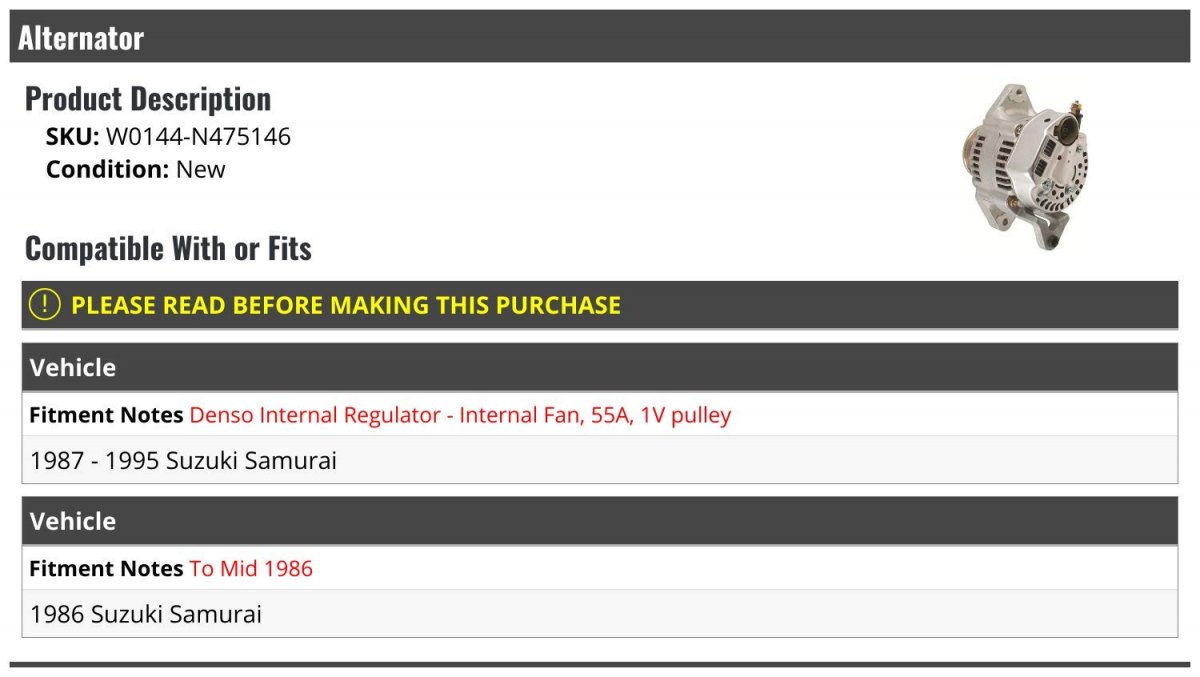This screenshot has width=1200, height=677.
Task: Click the Product Description heading
Action: tap(148, 98)
